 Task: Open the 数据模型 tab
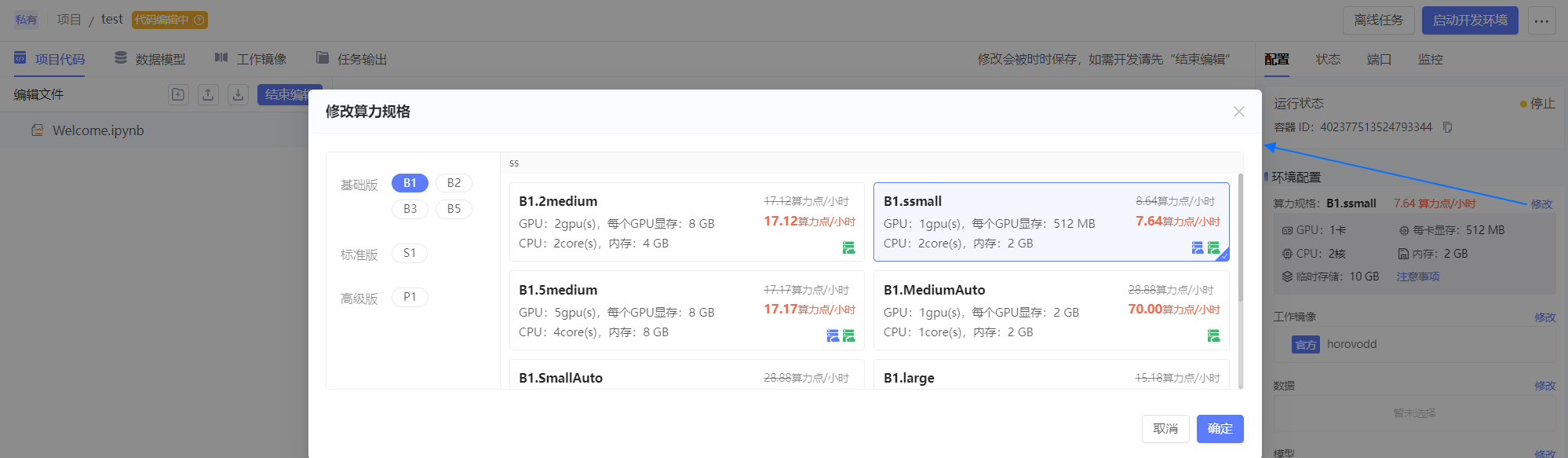150,60
